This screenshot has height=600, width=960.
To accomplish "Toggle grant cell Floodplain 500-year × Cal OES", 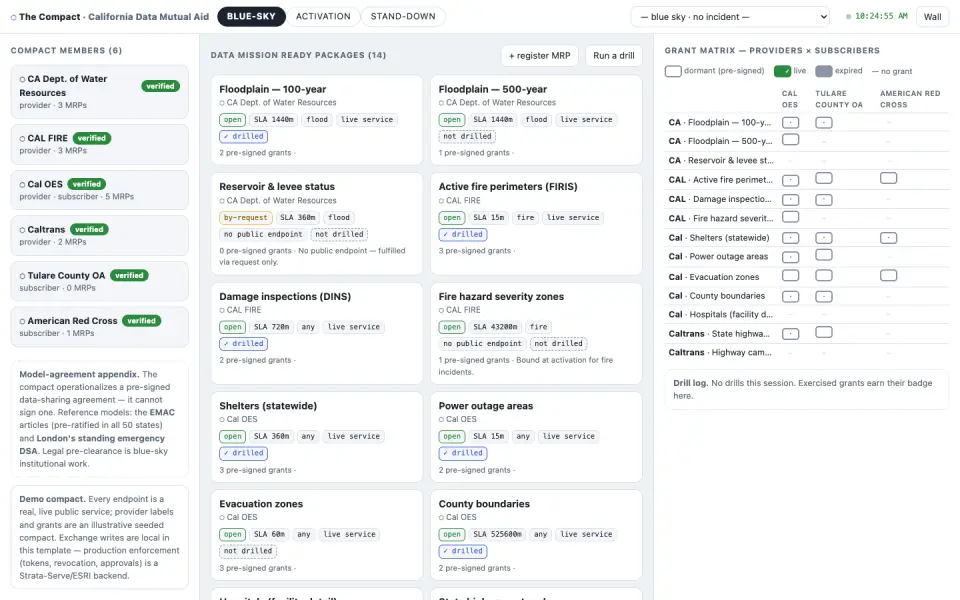I will click(790, 140).
